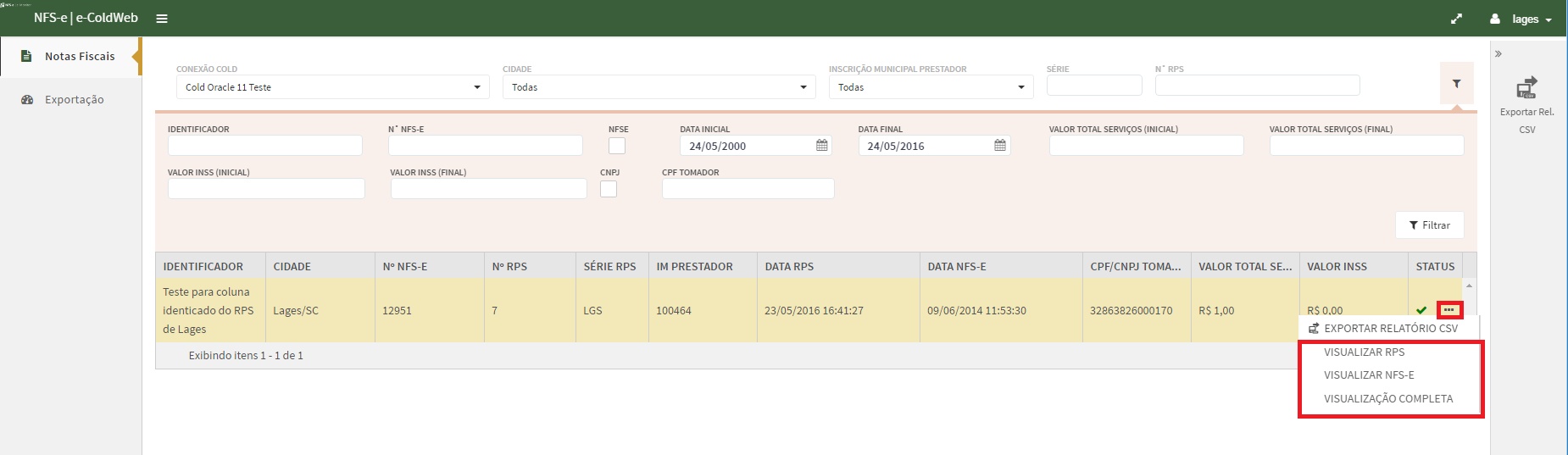Open the lages user menu
The width and height of the screenshot is (1568, 455).
[x=1523, y=19]
